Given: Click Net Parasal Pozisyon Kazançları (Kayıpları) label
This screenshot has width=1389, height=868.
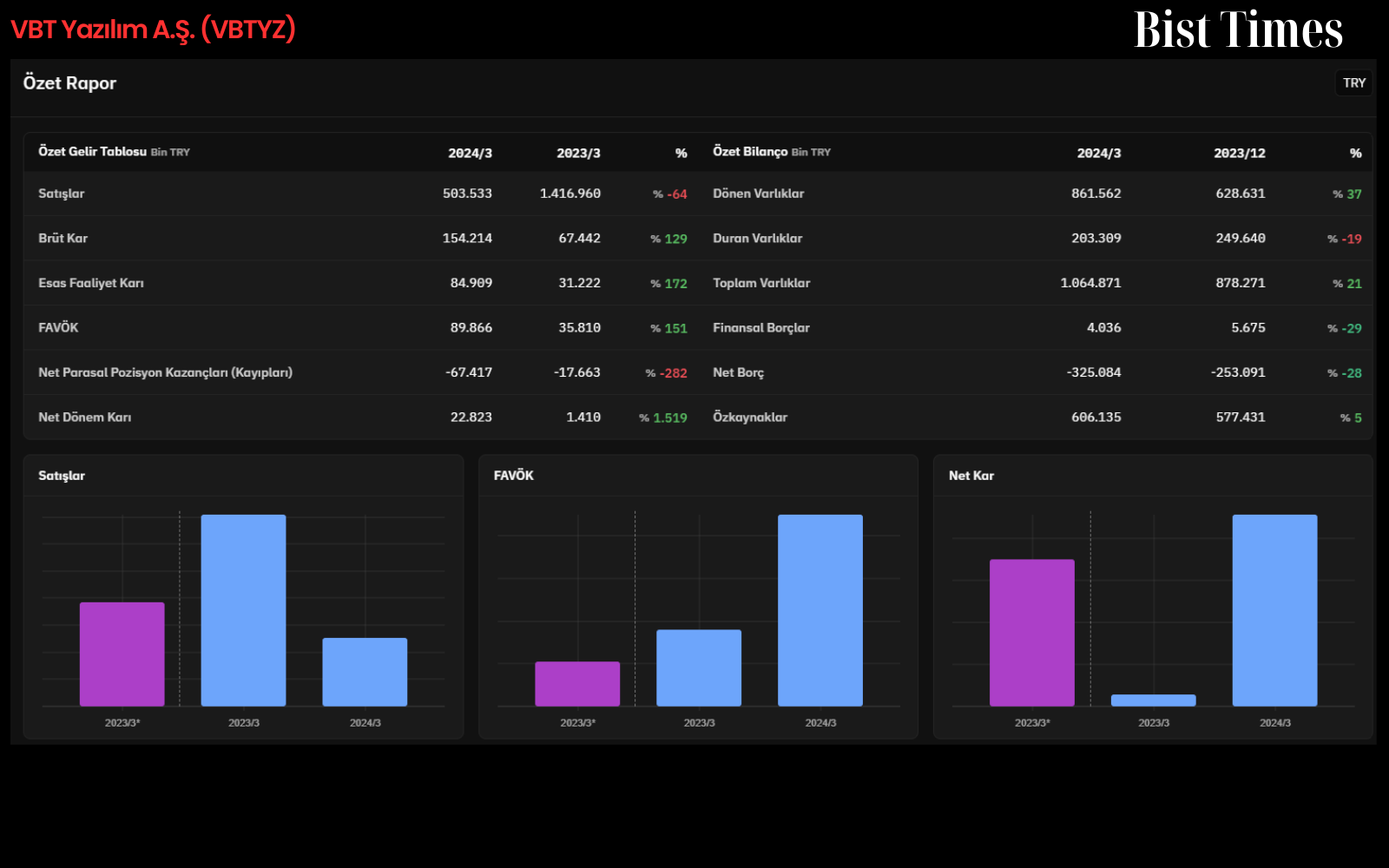Looking at the screenshot, I should click(165, 372).
